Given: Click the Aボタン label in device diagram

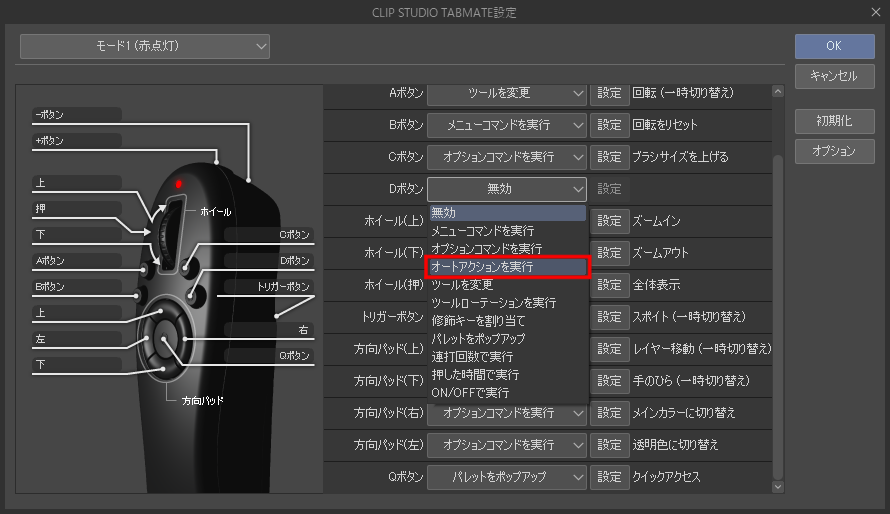Looking at the screenshot, I should 77,261.
